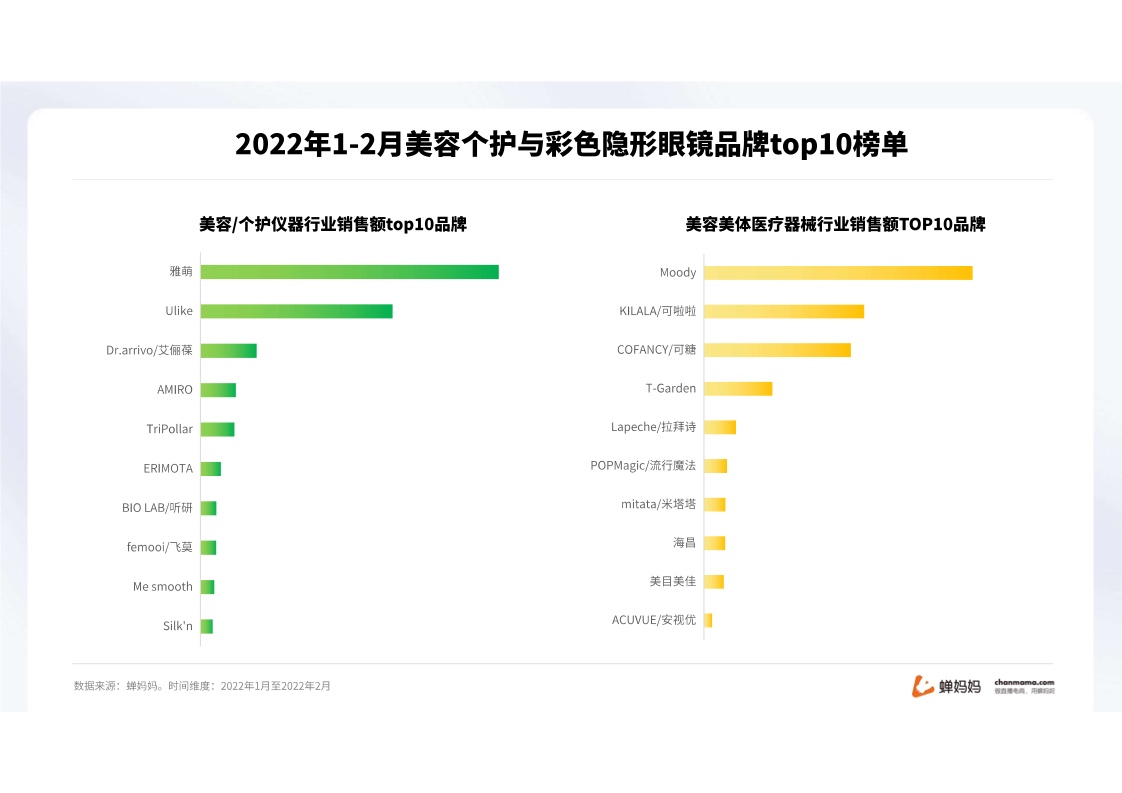Click the main heading 2022年1-2月美容个护 title
Screen dimensions: 1122x793
(571, 145)
